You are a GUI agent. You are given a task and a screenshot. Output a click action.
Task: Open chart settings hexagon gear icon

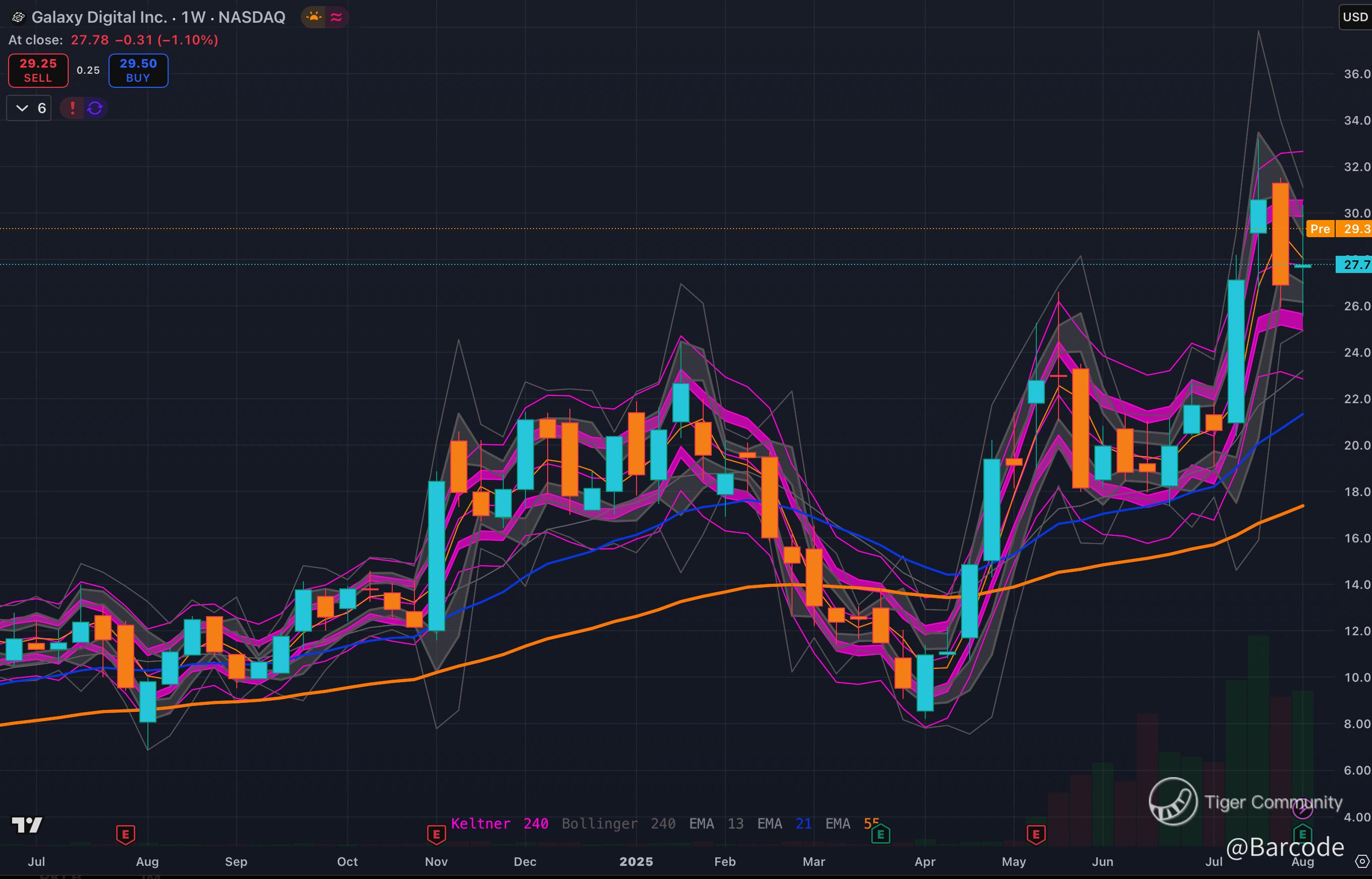(1362, 861)
